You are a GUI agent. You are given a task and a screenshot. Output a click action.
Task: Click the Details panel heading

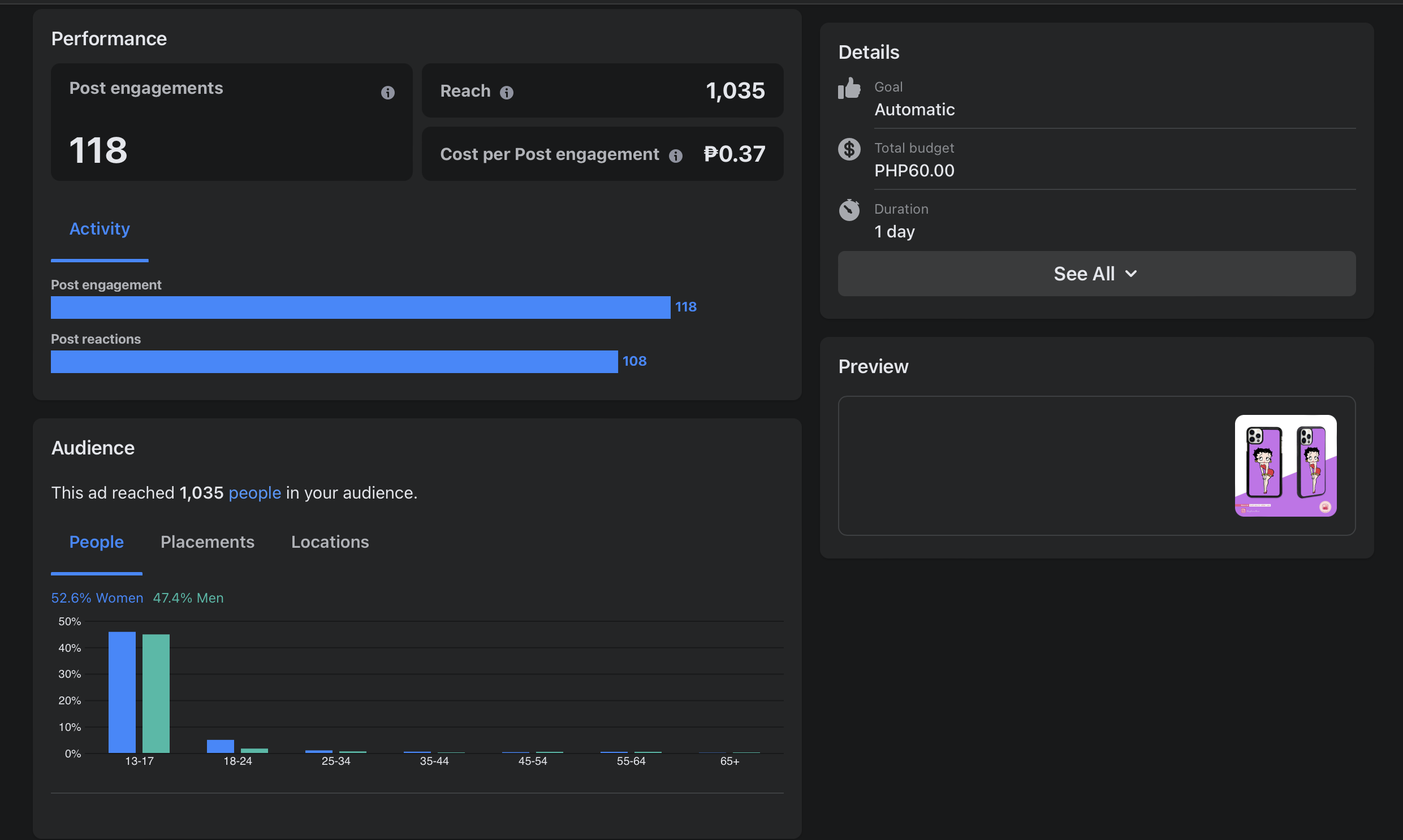click(869, 52)
